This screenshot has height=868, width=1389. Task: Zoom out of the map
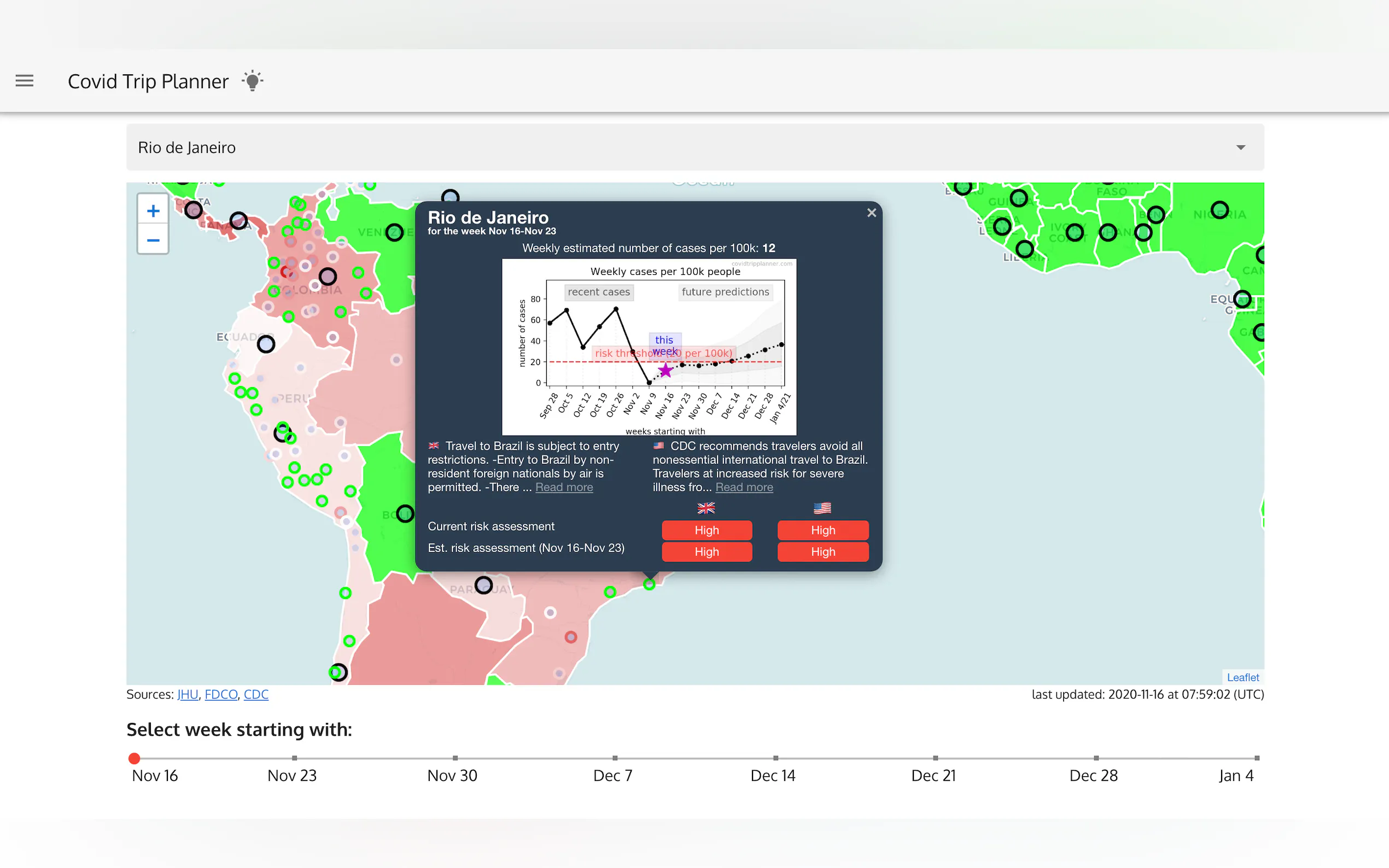pyautogui.click(x=153, y=240)
